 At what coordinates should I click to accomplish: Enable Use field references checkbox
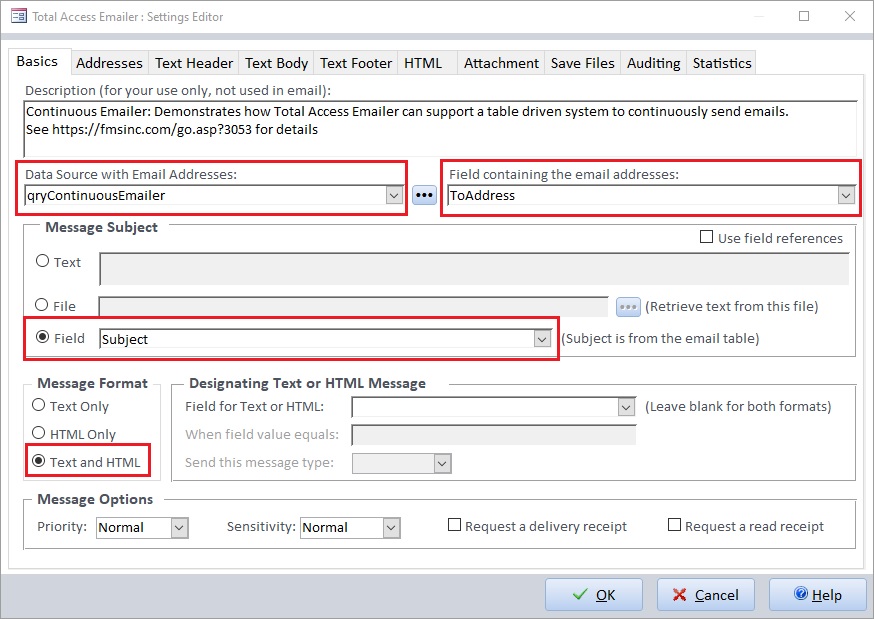coord(707,238)
